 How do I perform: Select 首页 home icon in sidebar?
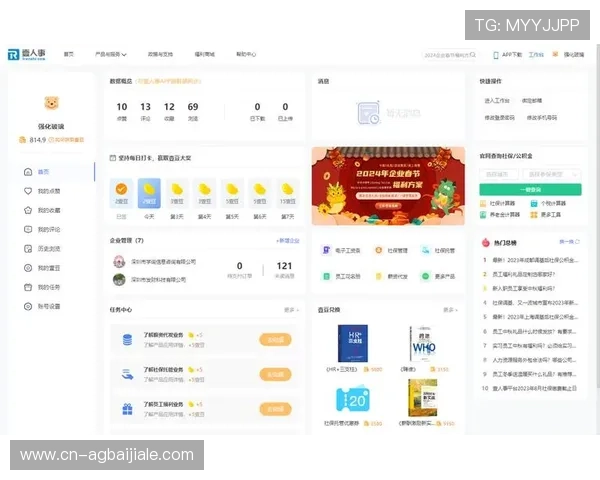coord(28,172)
